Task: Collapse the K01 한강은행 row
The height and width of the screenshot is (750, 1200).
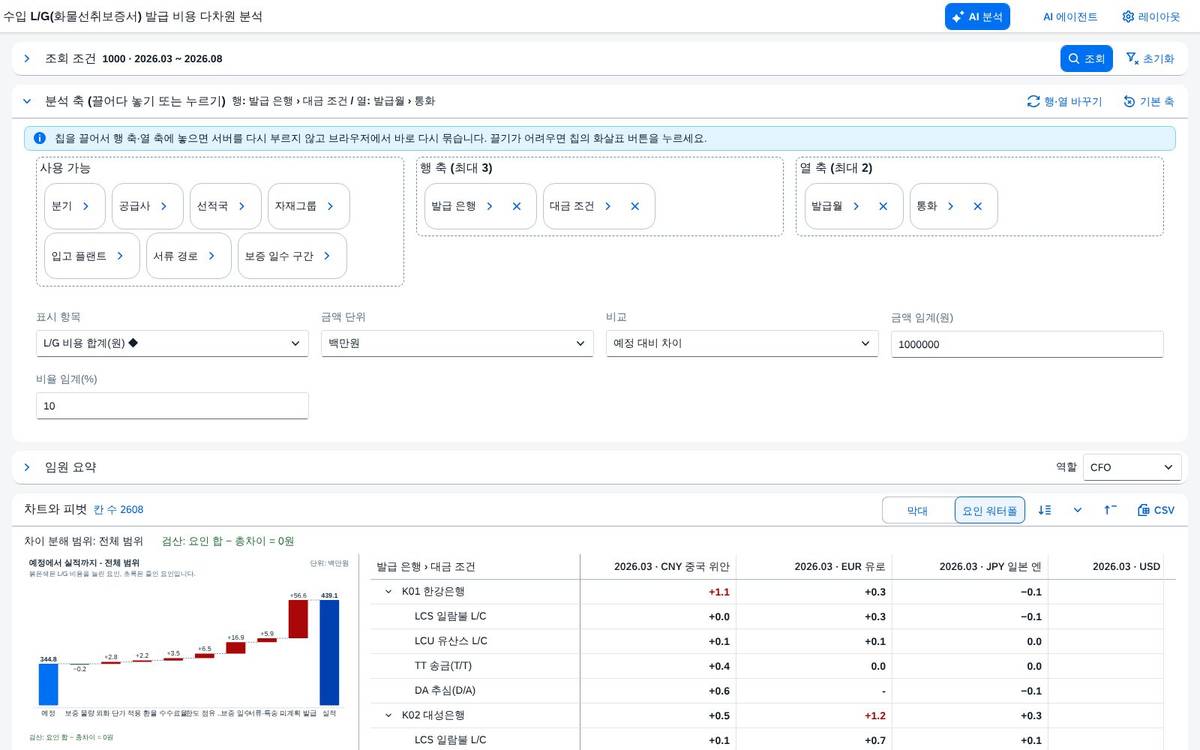Action: 389,592
